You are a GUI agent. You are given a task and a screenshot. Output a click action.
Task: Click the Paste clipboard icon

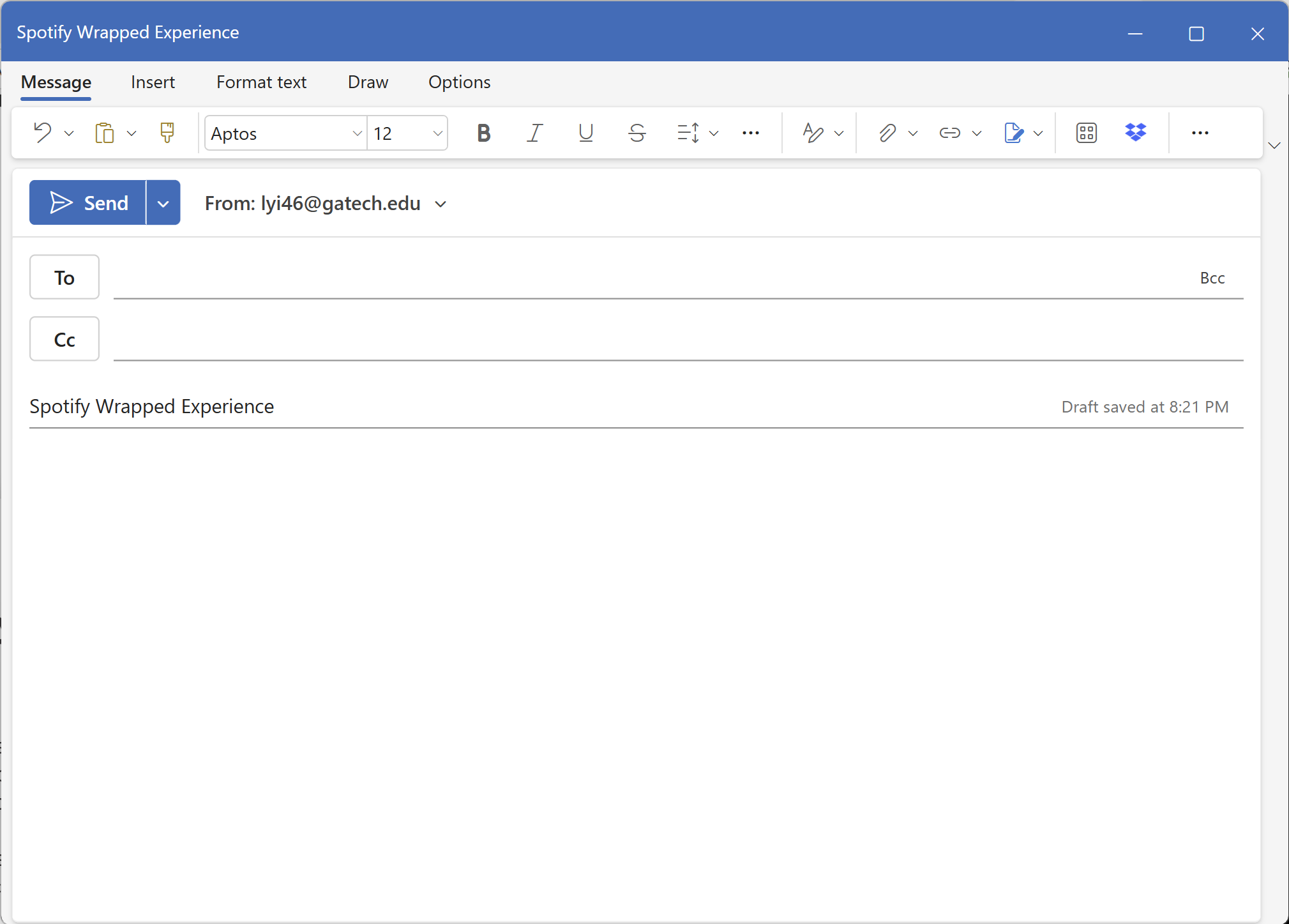click(x=105, y=133)
